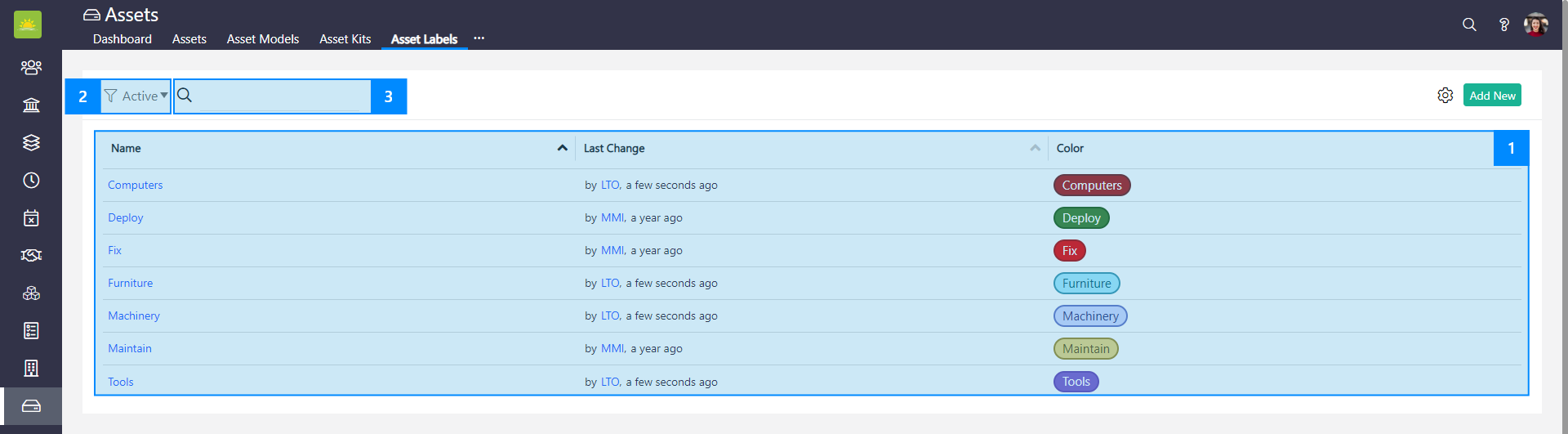Open the Furniture label link
Image resolution: width=1568 pixels, height=434 pixels.
coord(130,284)
